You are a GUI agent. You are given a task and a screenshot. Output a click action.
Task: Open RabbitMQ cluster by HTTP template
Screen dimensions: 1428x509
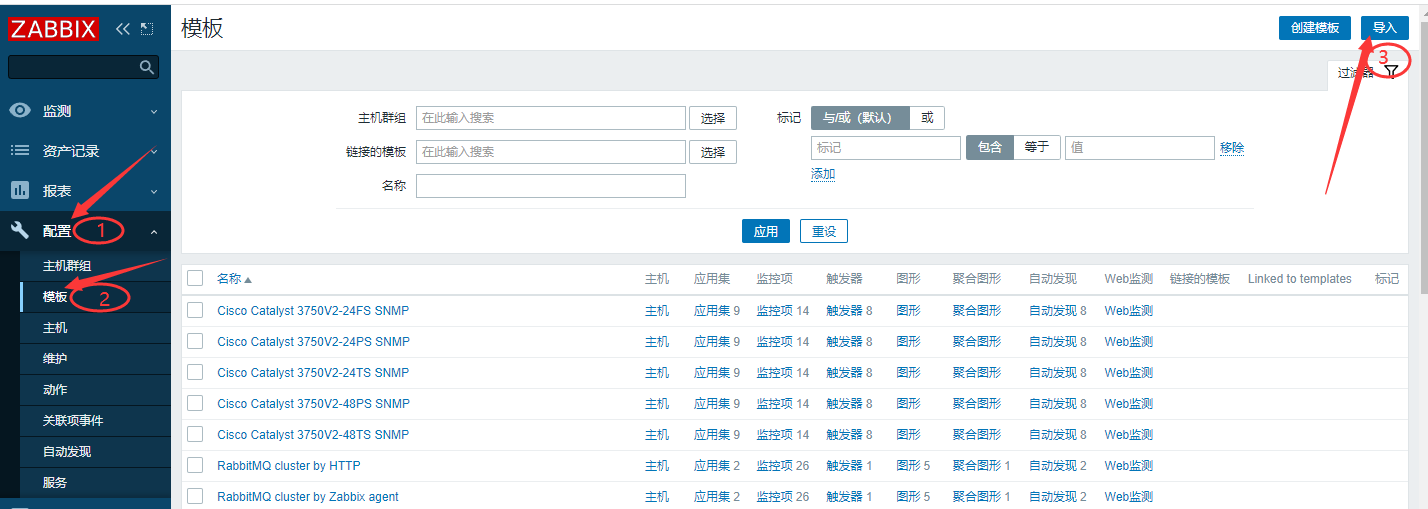click(x=289, y=466)
